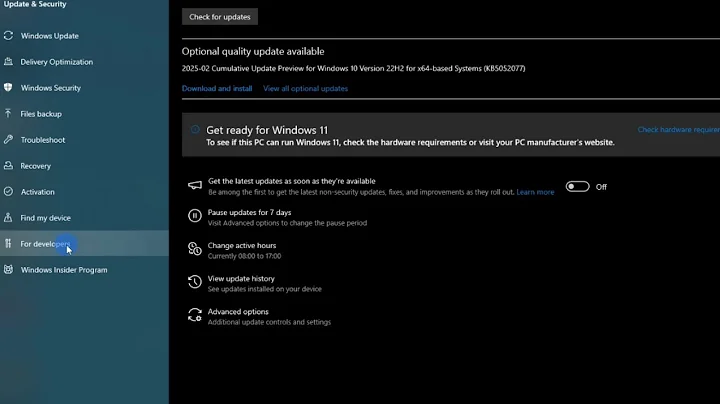Open Files backup page

[84, 113]
